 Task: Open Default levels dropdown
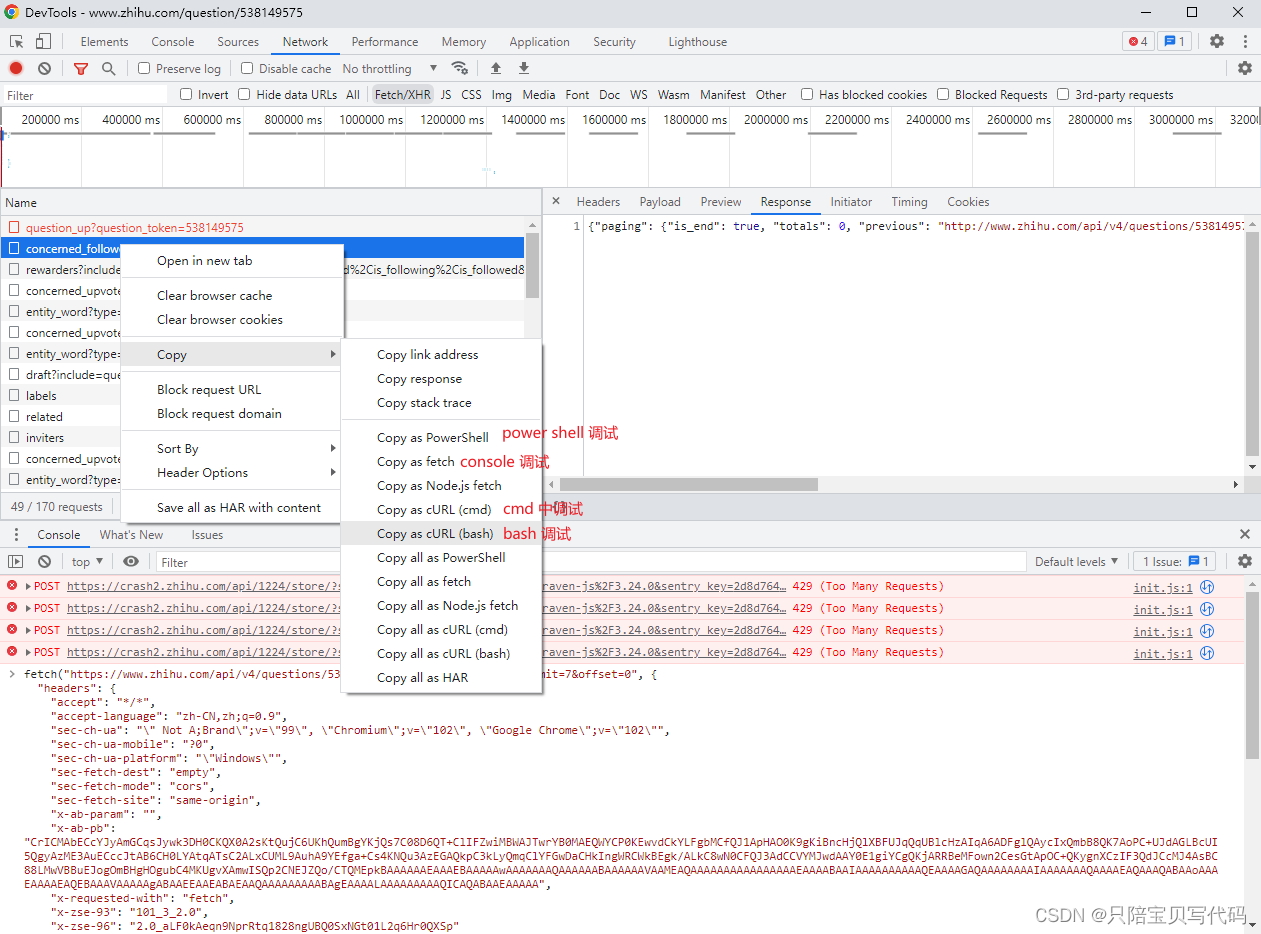tap(1076, 561)
